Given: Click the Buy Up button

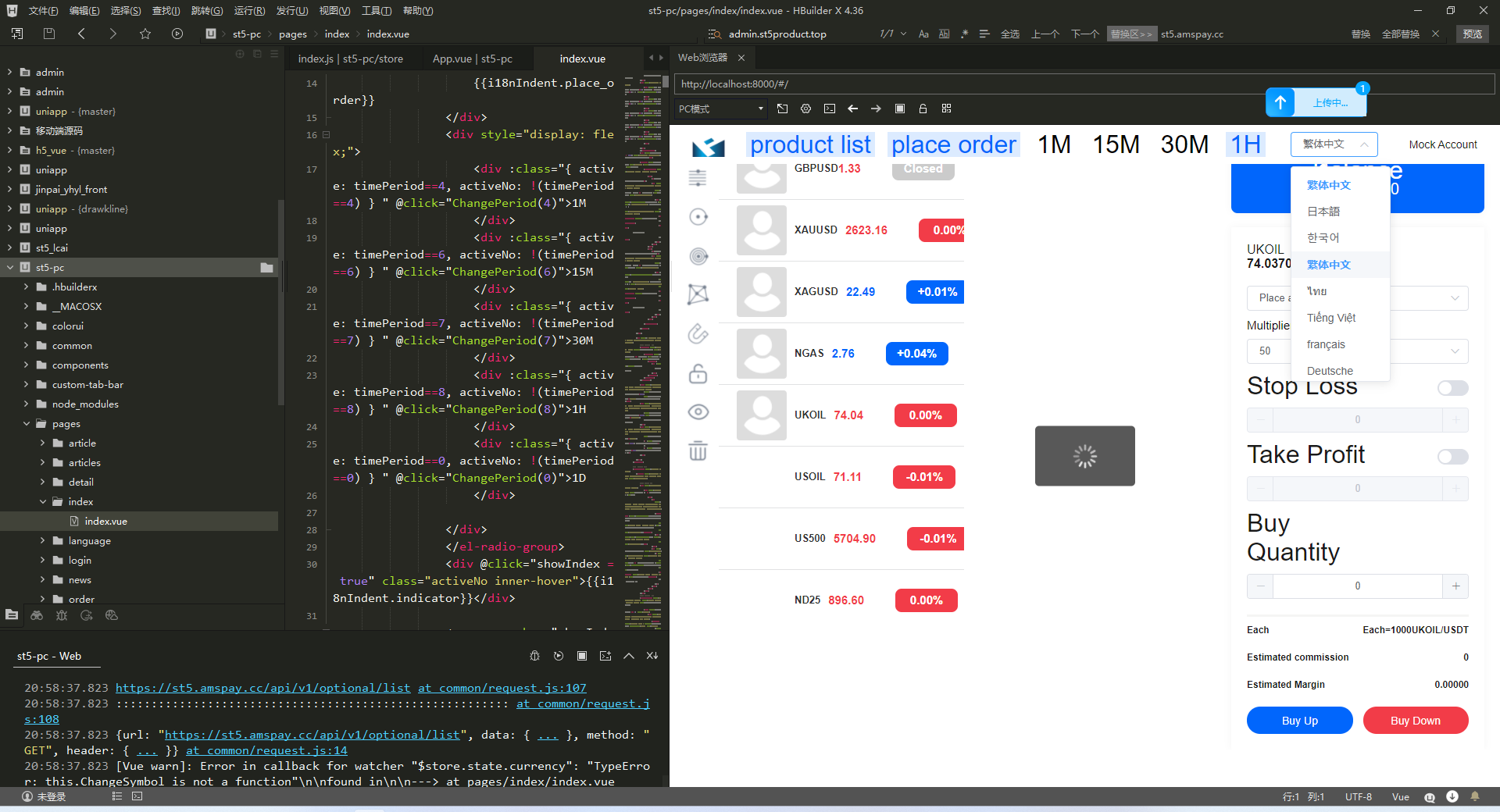Looking at the screenshot, I should pos(1299,721).
